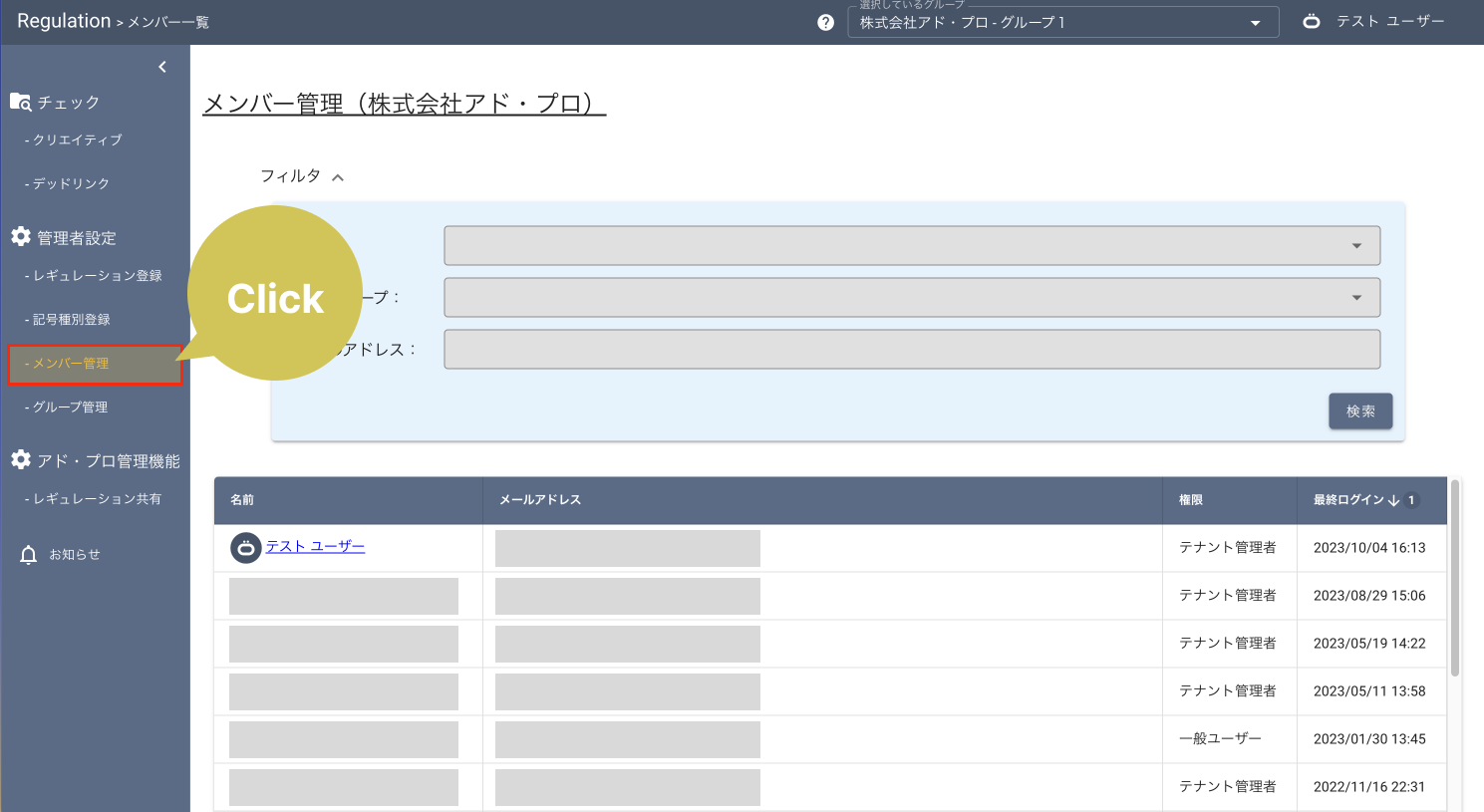This screenshot has width=1484, height=812.
Task: Collapse the sidebar with the chevron icon
Action: point(162,66)
